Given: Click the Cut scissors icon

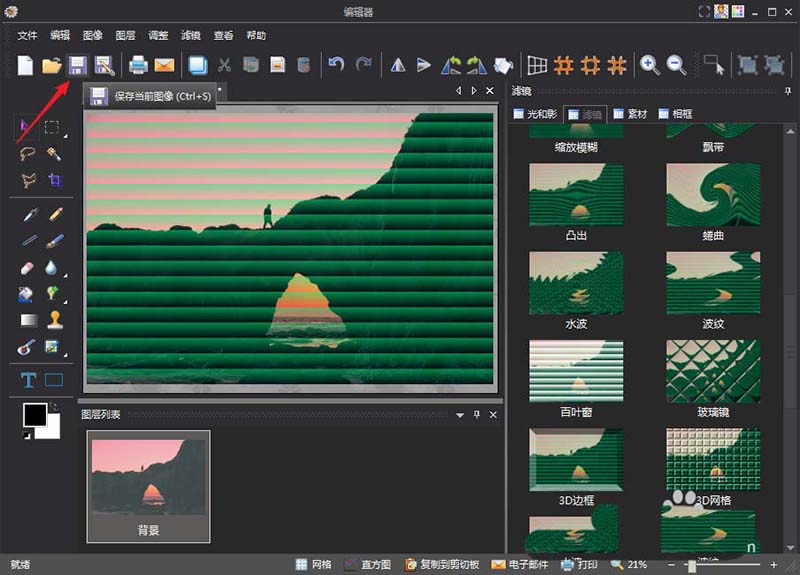Looking at the screenshot, I should (x=224, y=65).
